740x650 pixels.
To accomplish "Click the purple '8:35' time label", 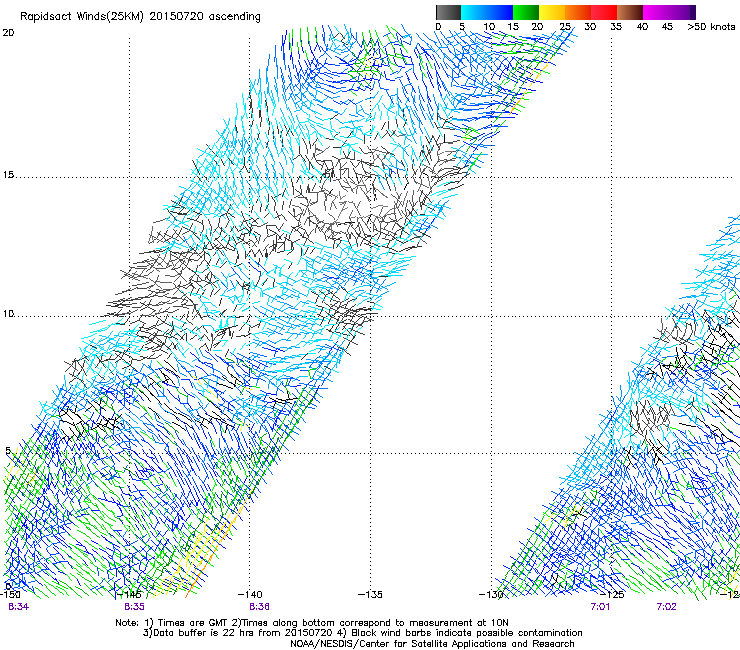I will [135, 607].
